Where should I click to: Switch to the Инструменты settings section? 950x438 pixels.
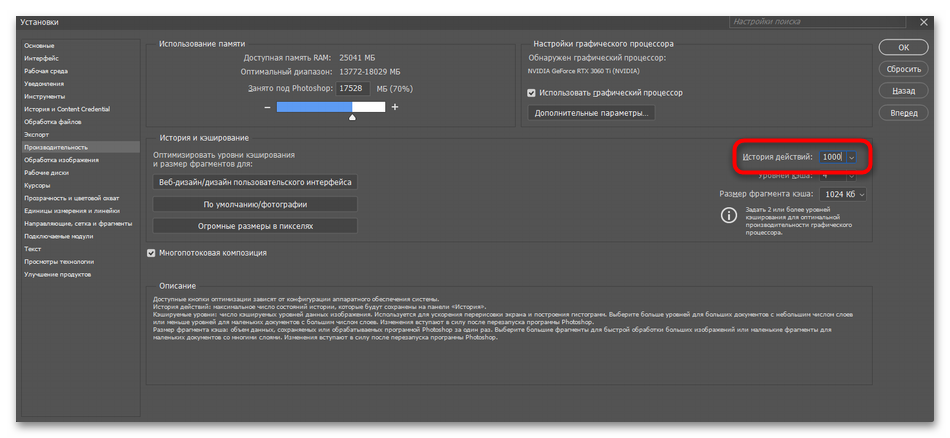[45, 97]
